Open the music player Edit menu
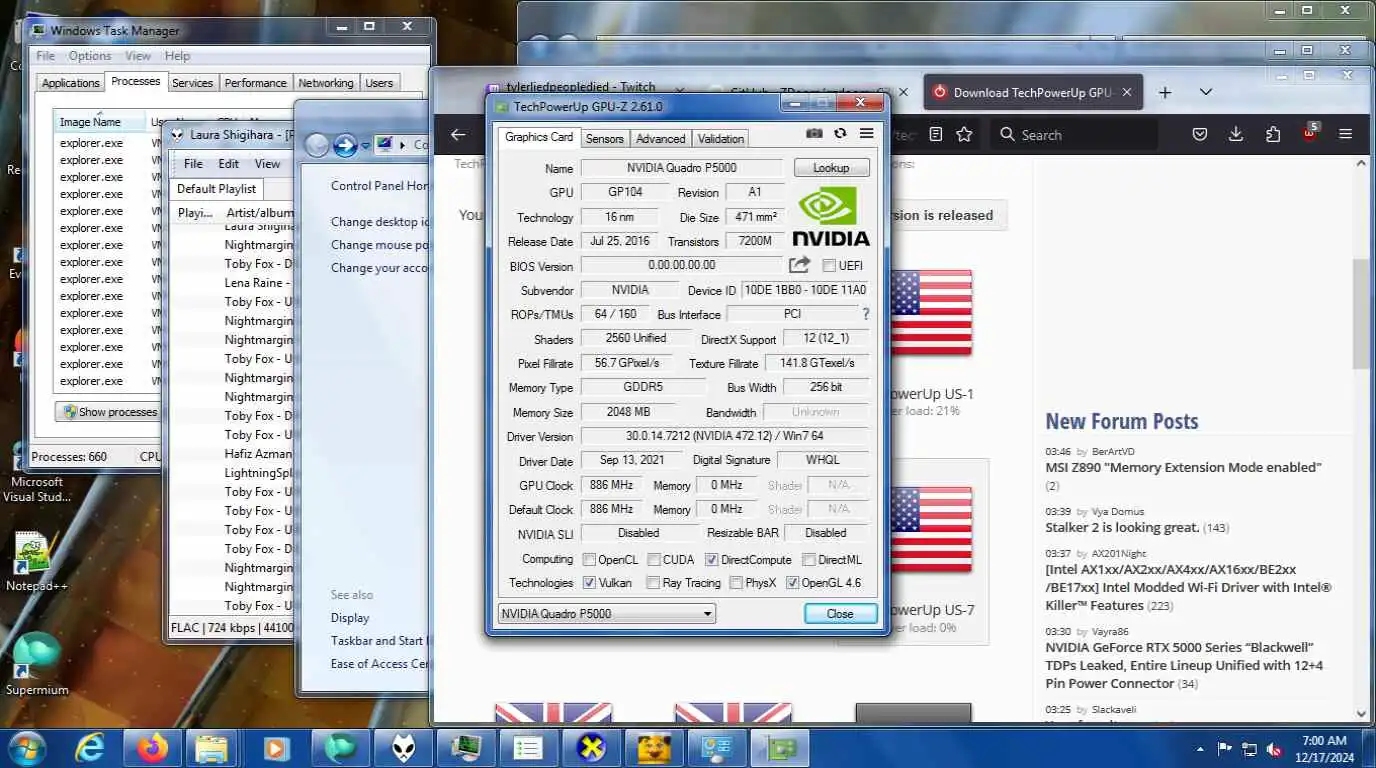The width and height of the screenshot is (1376, 768). click(x=229, y=163)
